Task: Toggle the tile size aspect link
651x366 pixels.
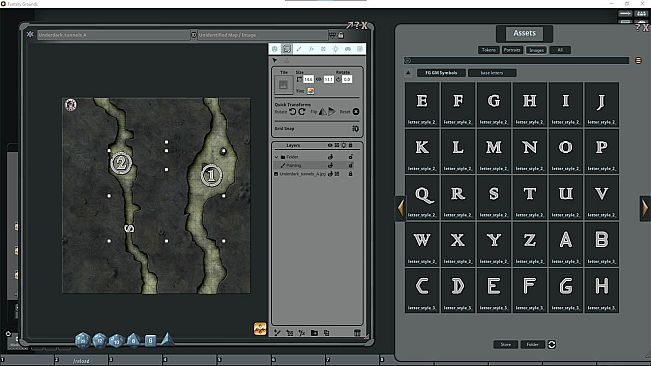Action: (x=318, y=79)
